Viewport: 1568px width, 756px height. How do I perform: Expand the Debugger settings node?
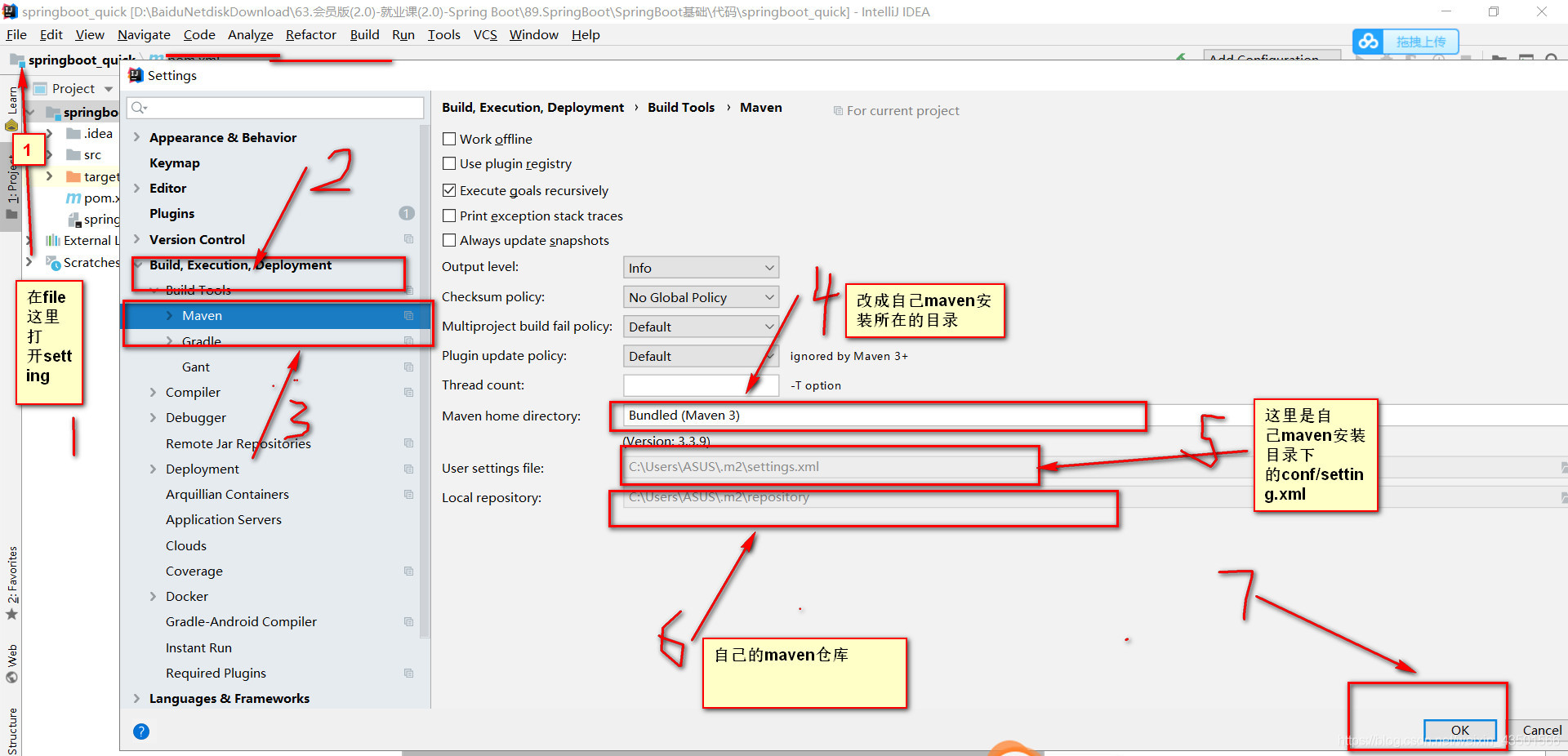coord(153,418)
